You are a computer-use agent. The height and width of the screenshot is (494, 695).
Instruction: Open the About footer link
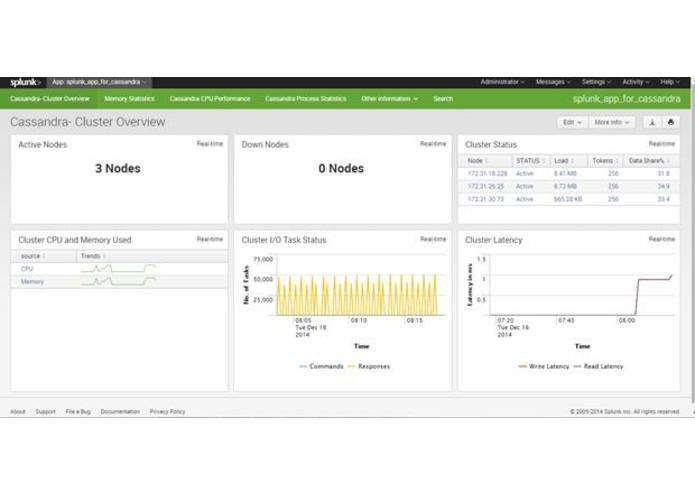point(18,412)
